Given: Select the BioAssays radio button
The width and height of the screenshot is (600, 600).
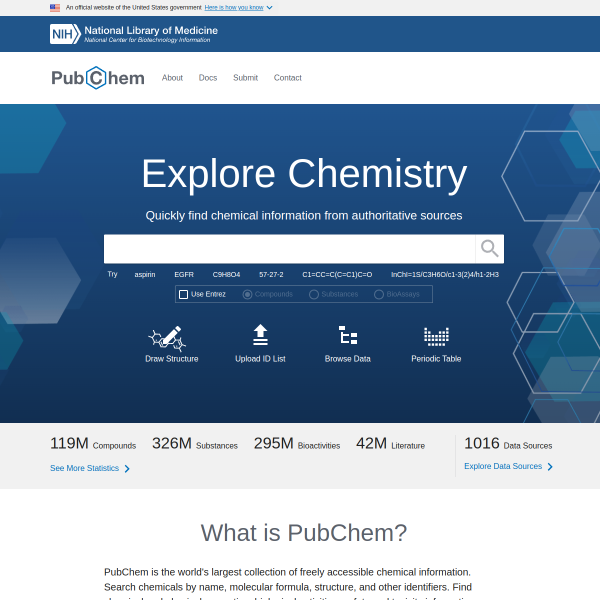Looking at the screenshot, I should coord(379,294).
